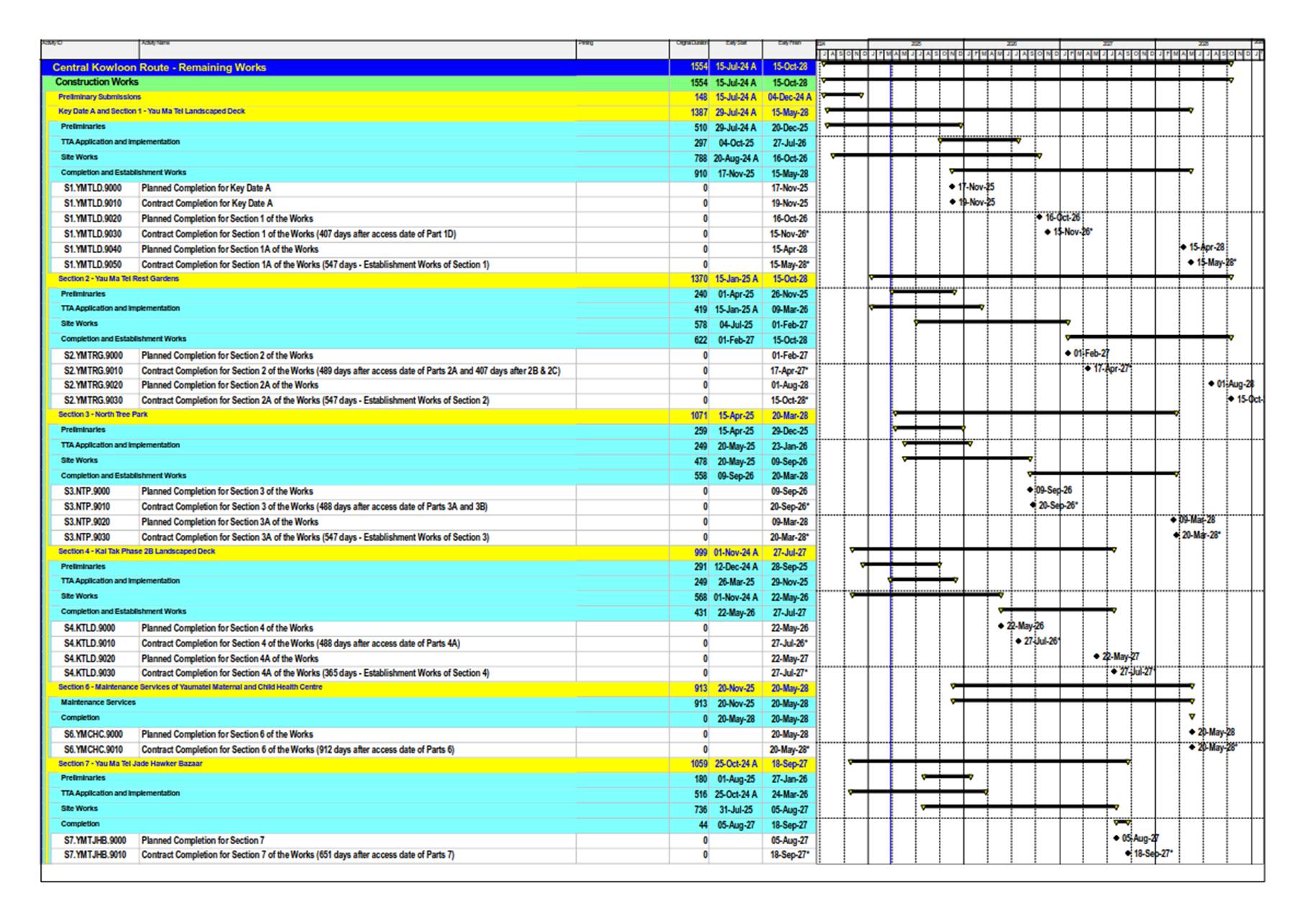Select the 01-Feb-27 Section 2 milestone diamond
This screenshot has width=1307, height=924.
[x=1068, y=353]
